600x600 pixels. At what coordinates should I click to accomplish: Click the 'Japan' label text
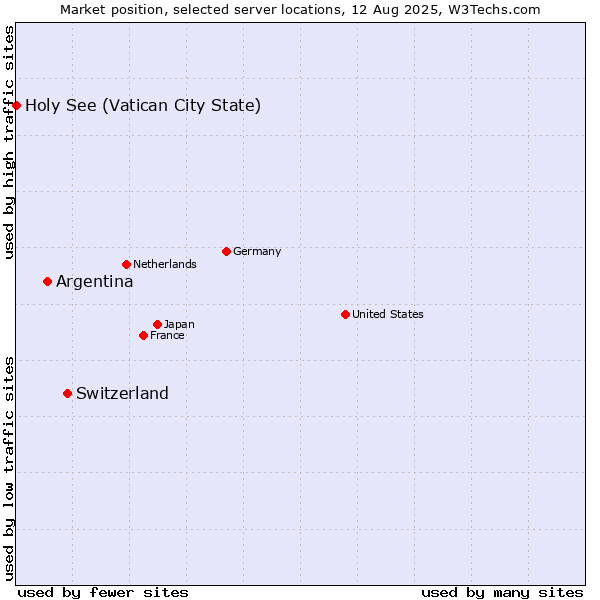click(x=179, y=324)
